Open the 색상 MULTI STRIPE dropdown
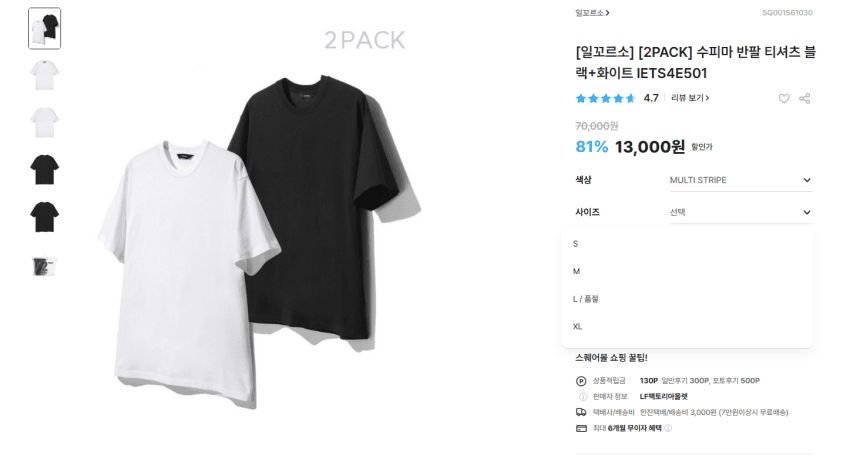The height and width of the screenshot is (459, 850). [x=741, y=180]
